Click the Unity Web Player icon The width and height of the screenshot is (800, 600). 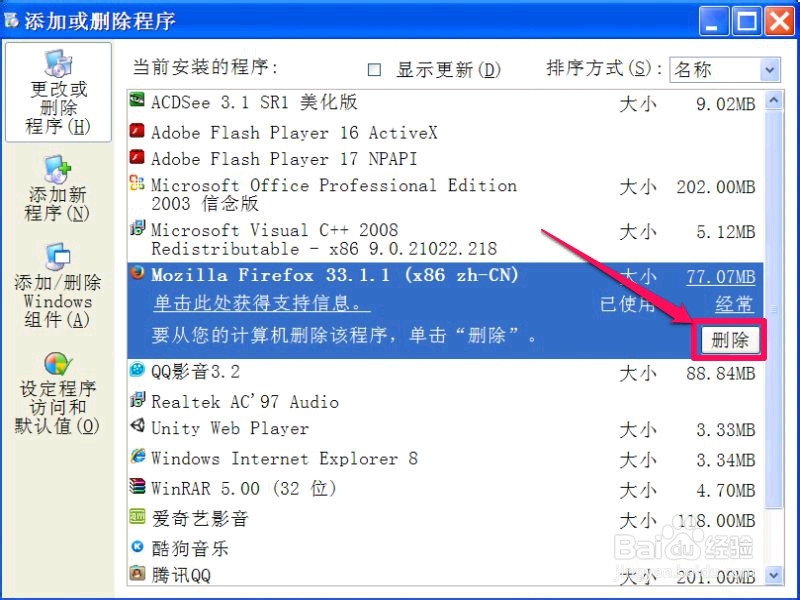tap(137, 425)
